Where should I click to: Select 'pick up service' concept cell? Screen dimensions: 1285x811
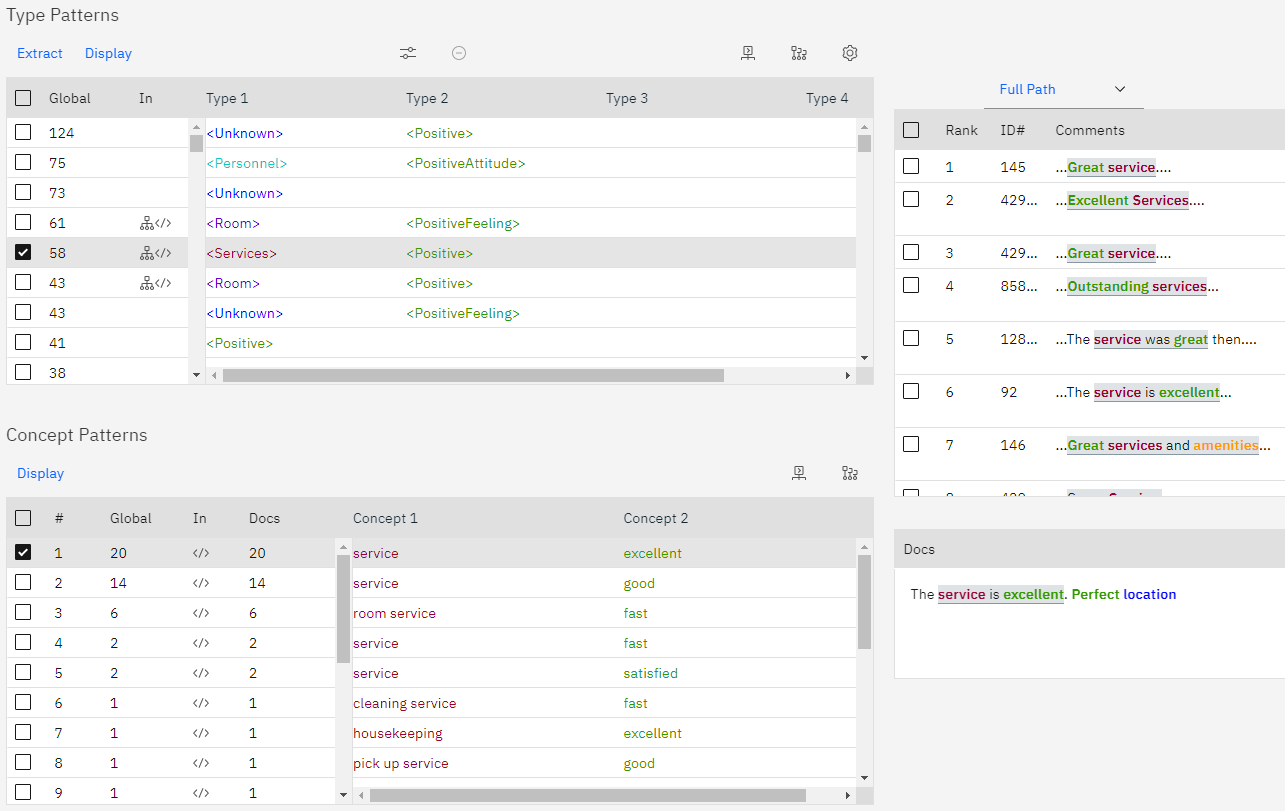click(x=401, y=763)
